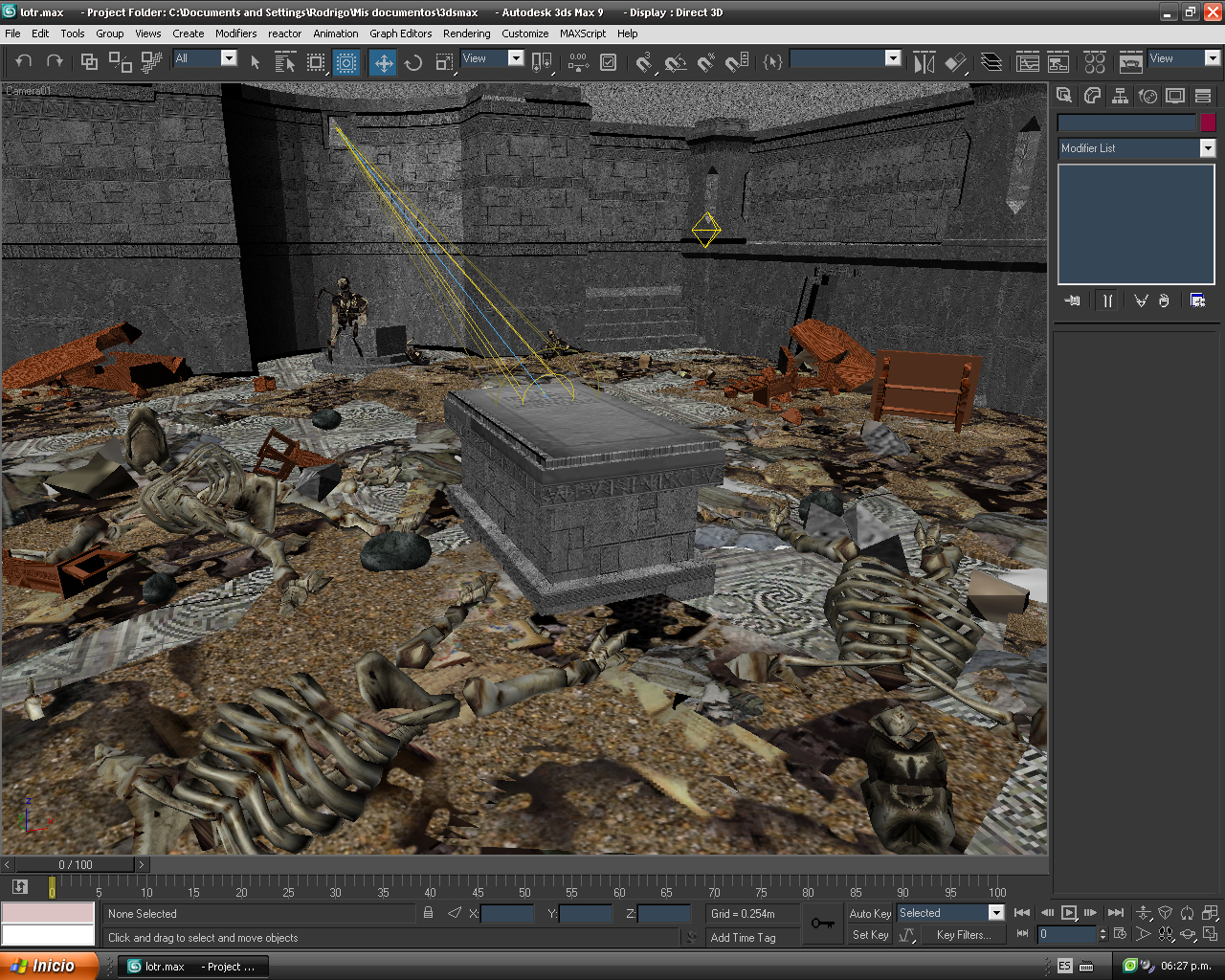Open the Motion command panel tab
Screen dimensions: 1225x980
(1147, 96)
